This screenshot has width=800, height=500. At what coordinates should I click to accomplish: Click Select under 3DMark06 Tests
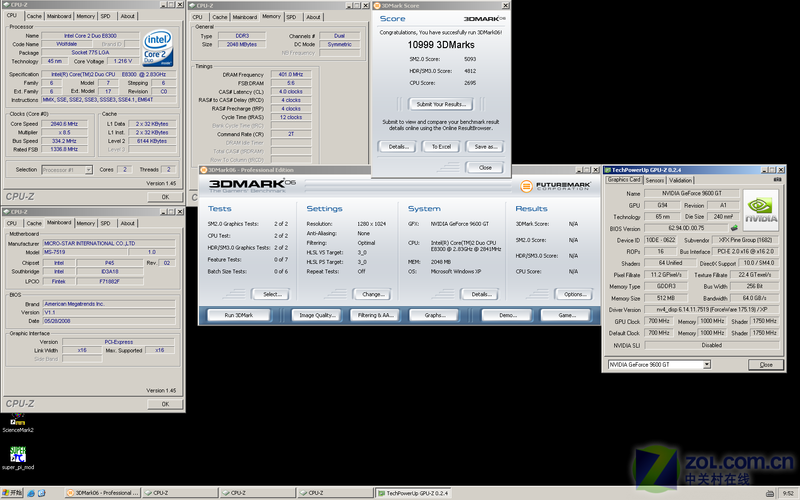click(x=270, y=294)
